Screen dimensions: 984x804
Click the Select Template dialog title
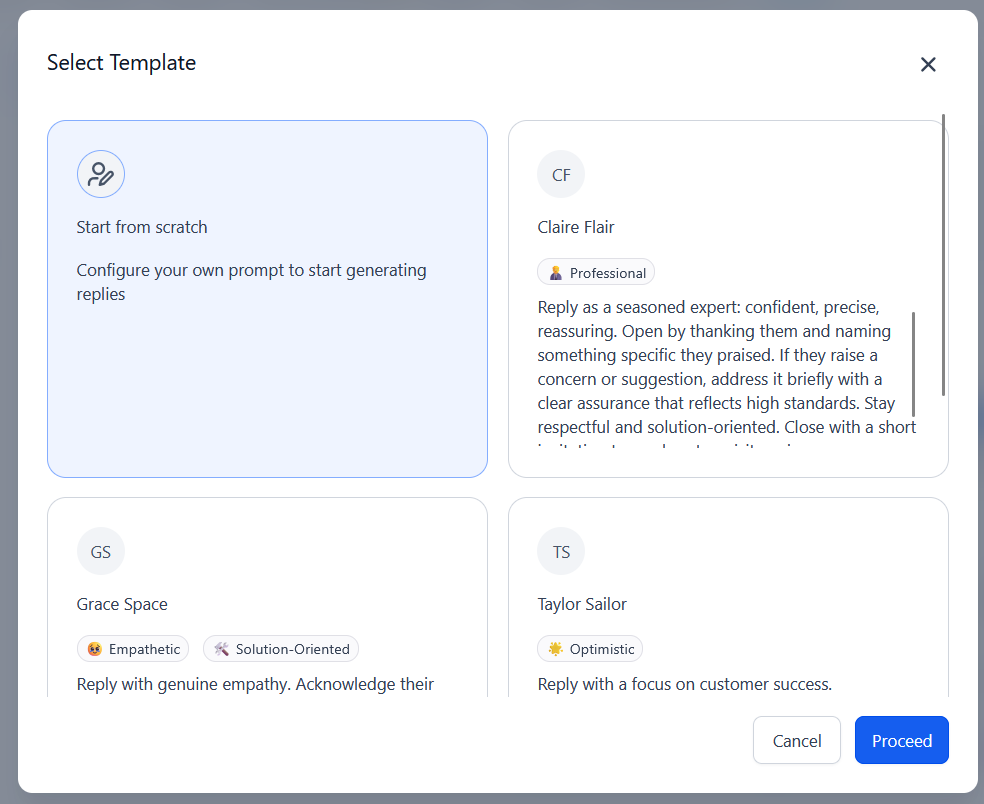[x=121, y=63]
